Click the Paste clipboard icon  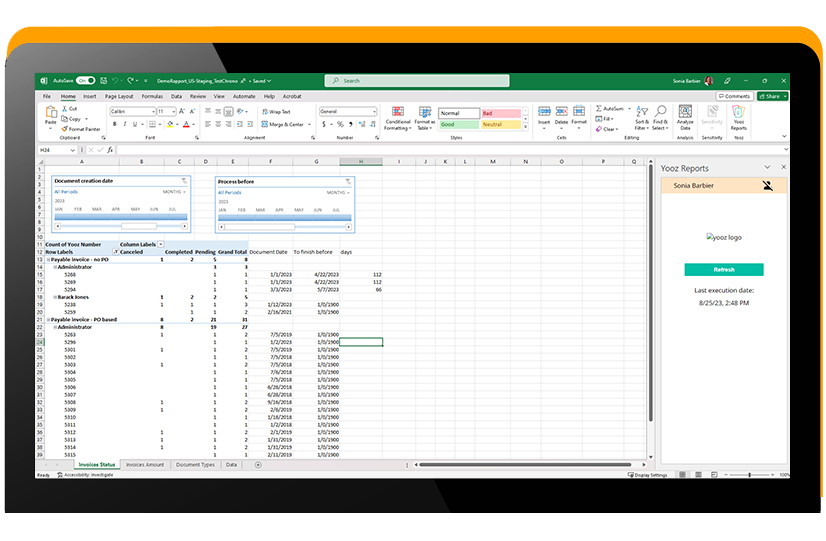[51, 112]
